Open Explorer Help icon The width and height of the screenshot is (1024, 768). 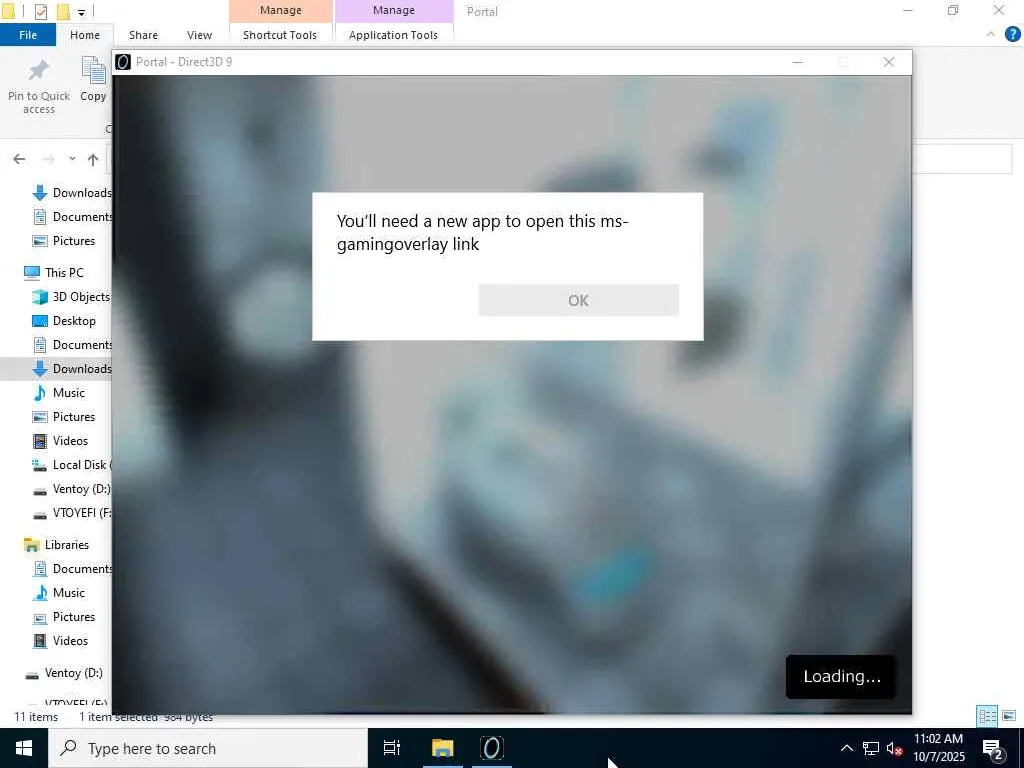coord(1012,34)
